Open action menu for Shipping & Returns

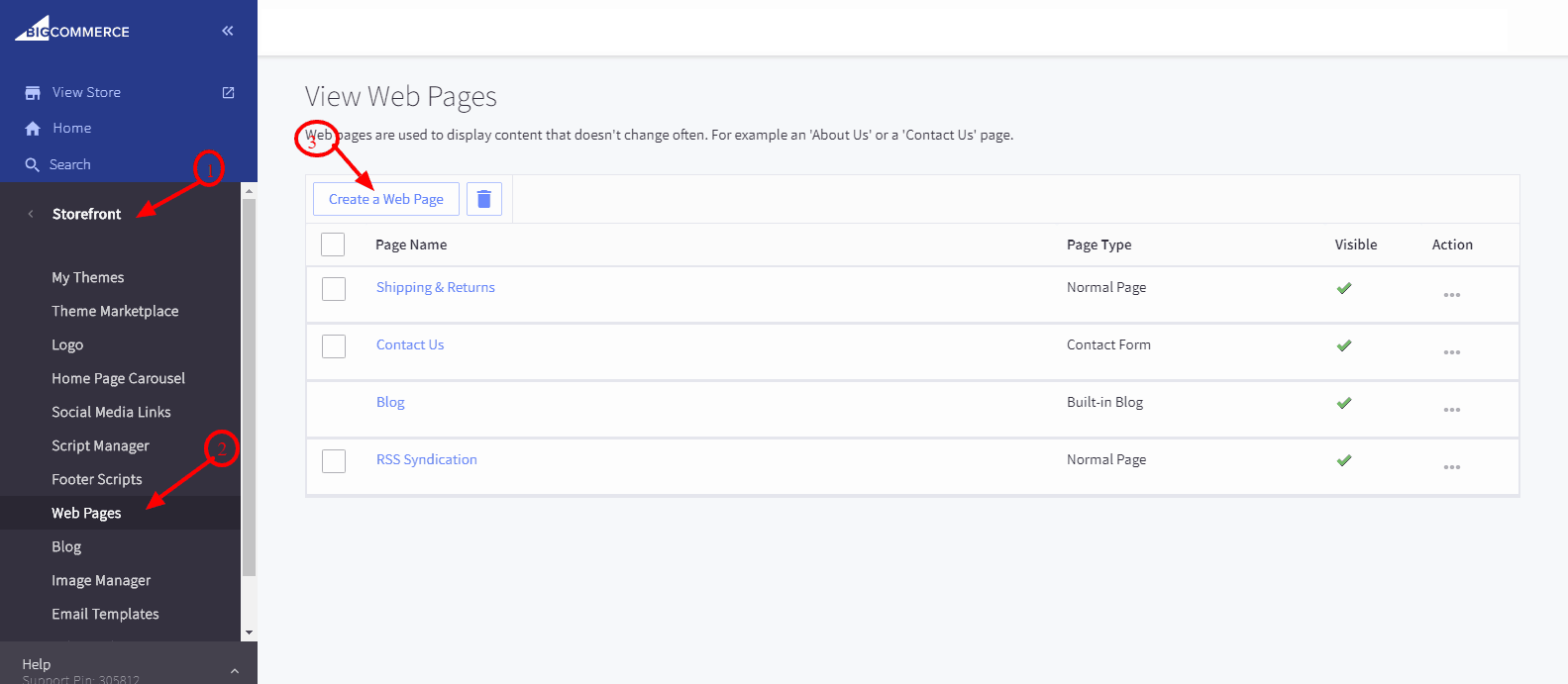[1451, 295]
